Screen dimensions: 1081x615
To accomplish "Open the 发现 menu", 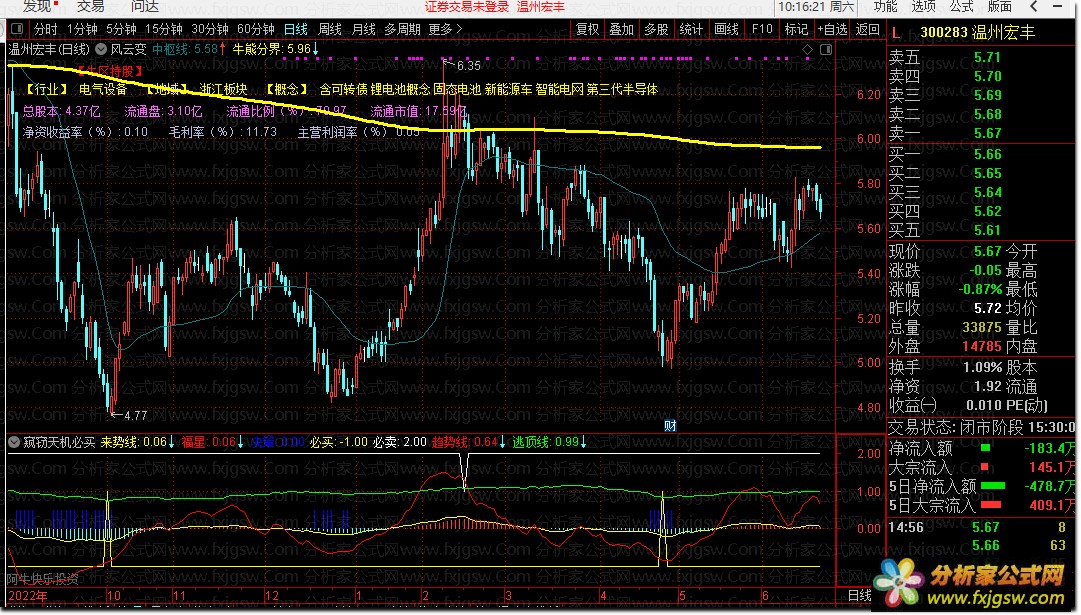I will [x=37, y=6].
